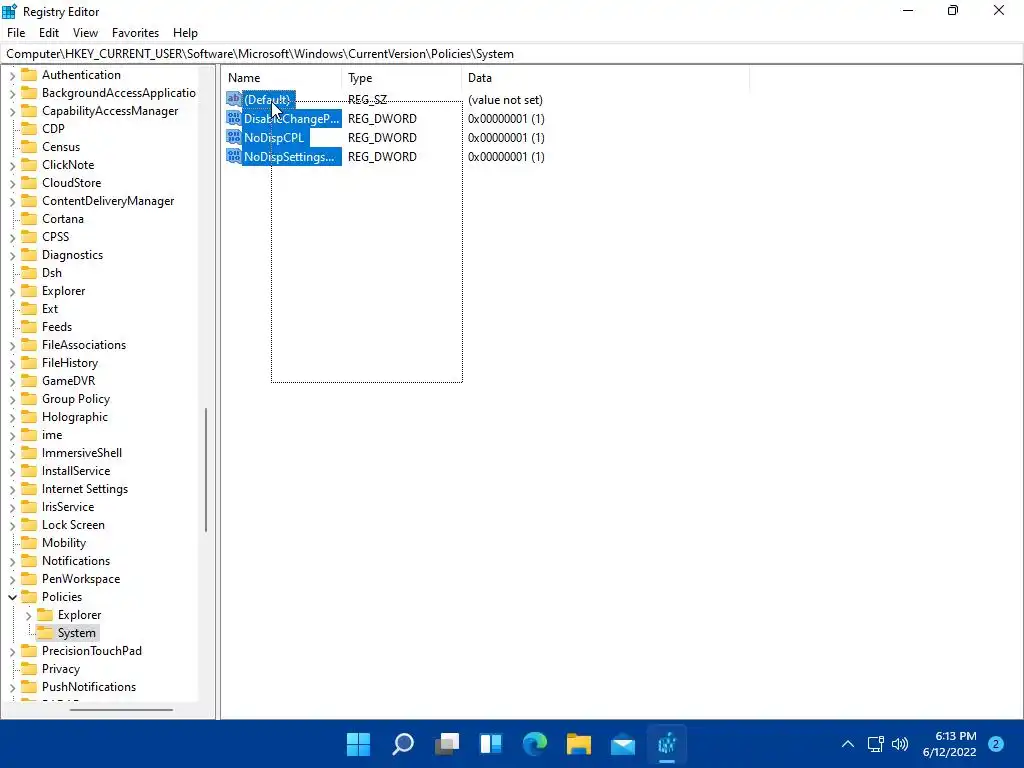
Task: Click the 0x00000001 data of DisableChangeP...
Action: (x=506, y=118)
